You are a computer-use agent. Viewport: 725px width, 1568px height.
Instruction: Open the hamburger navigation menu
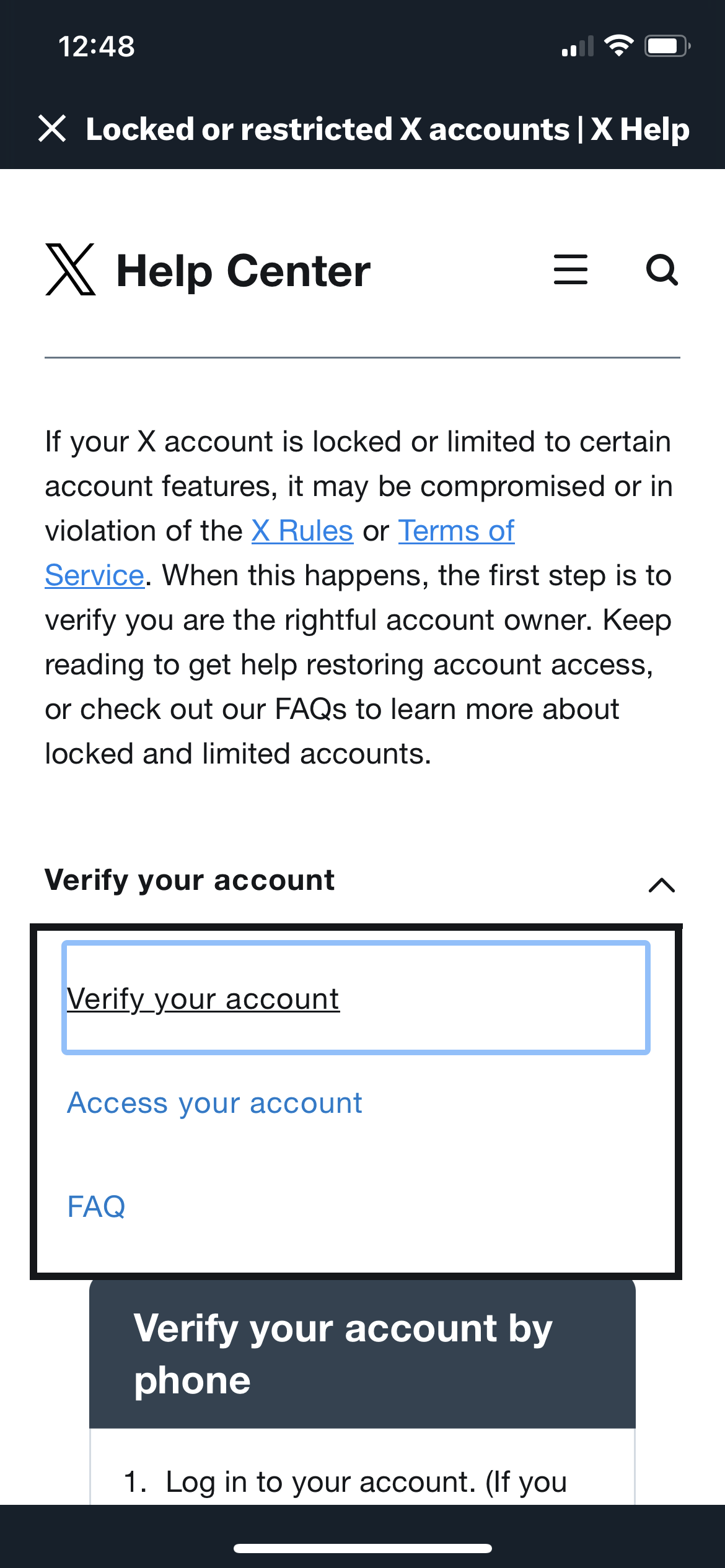tap(570, 270)
